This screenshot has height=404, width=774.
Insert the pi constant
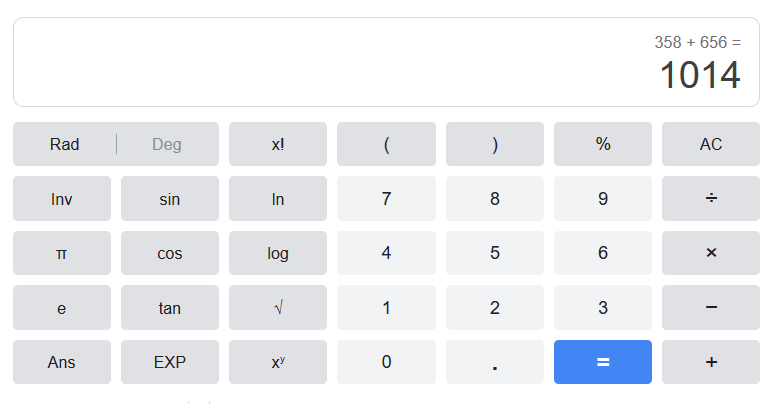pos(62,253)
